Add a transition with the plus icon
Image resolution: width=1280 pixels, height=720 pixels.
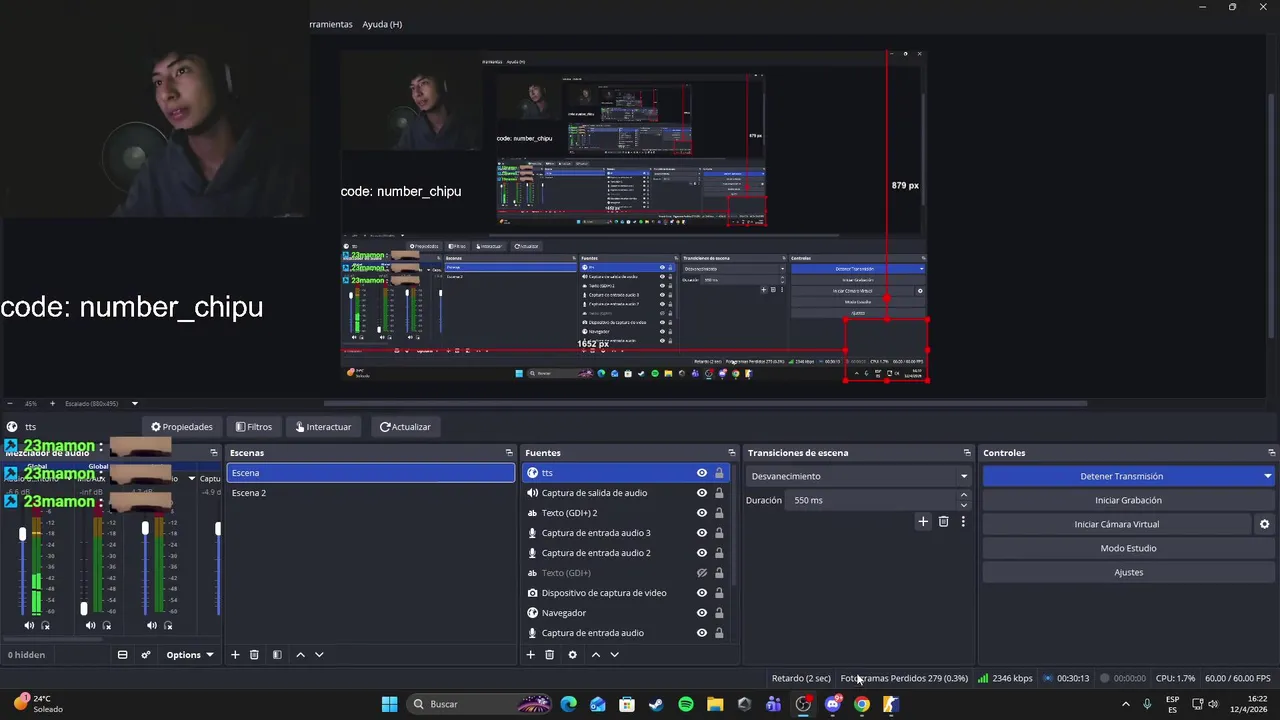[923, 521]
